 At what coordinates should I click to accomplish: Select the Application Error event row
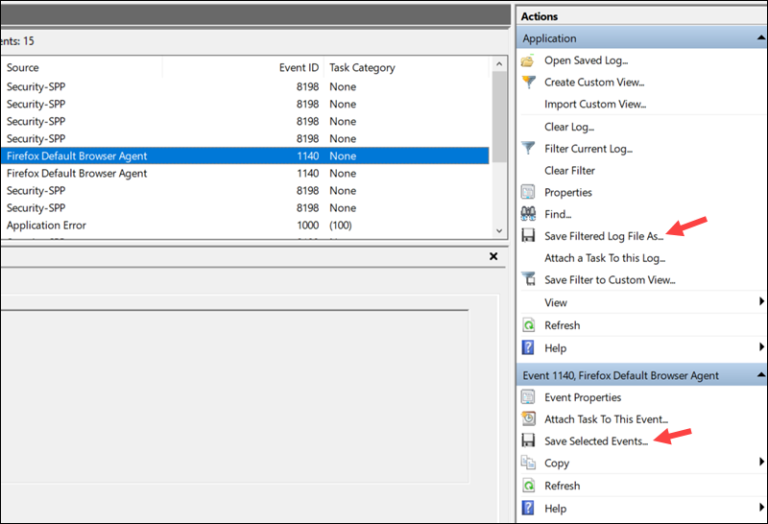(244, 225)
